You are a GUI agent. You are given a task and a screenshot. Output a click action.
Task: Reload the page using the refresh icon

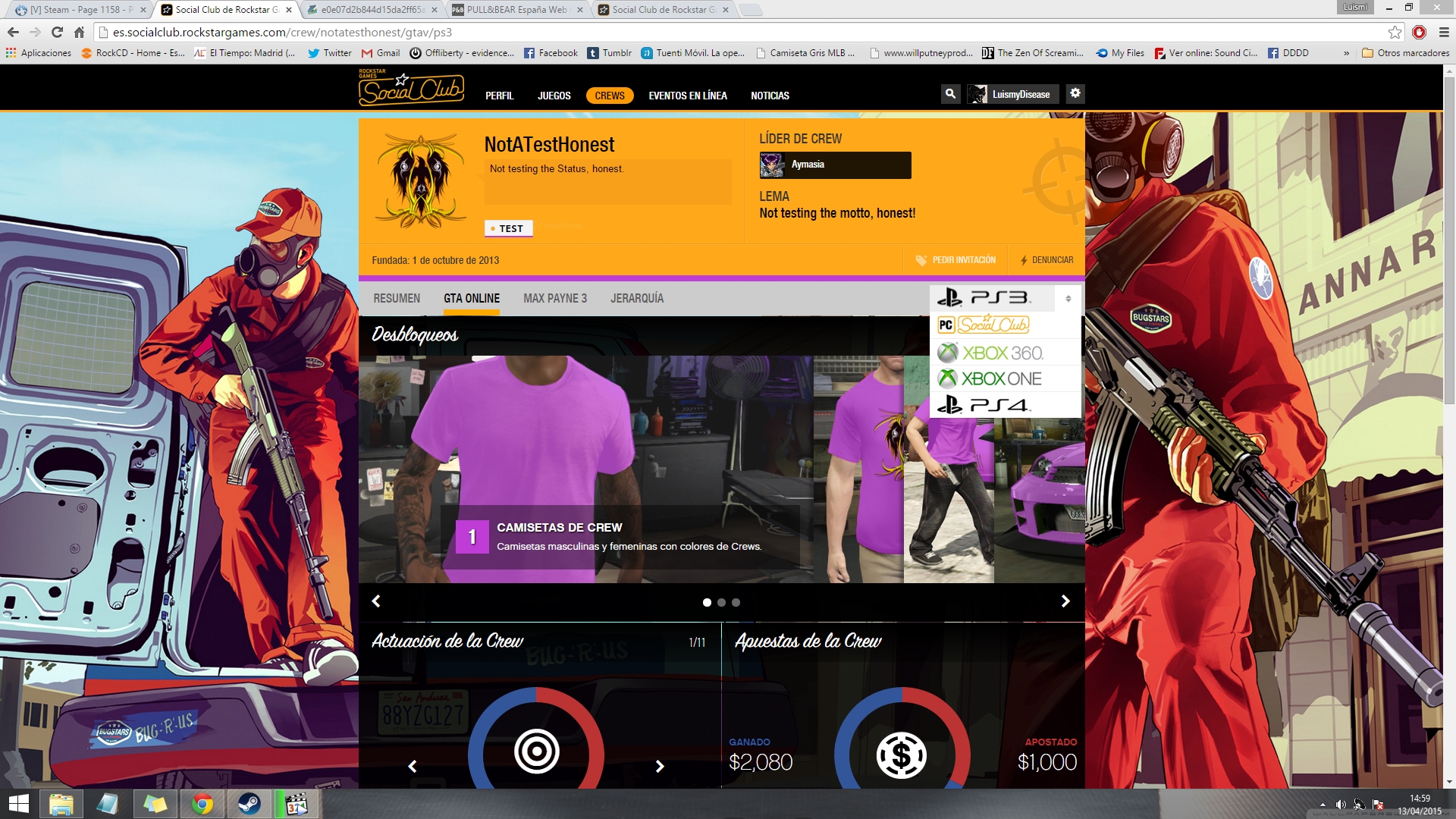coord(57,32)
